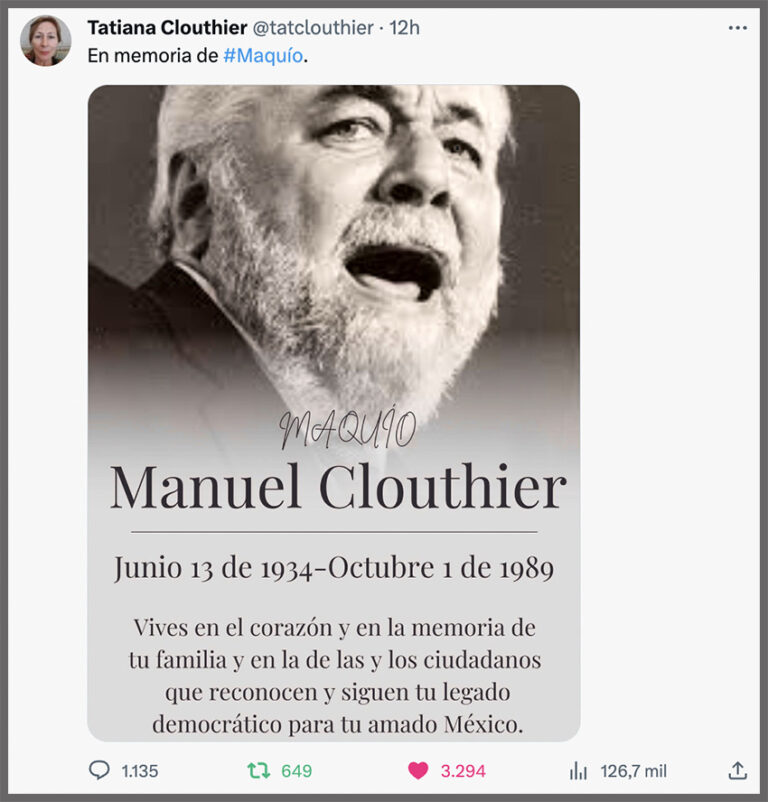This screenshot has width=768, height=802.
Task: Click the 'En memoria de' tweet text
Action: click(x=152, y=55)
